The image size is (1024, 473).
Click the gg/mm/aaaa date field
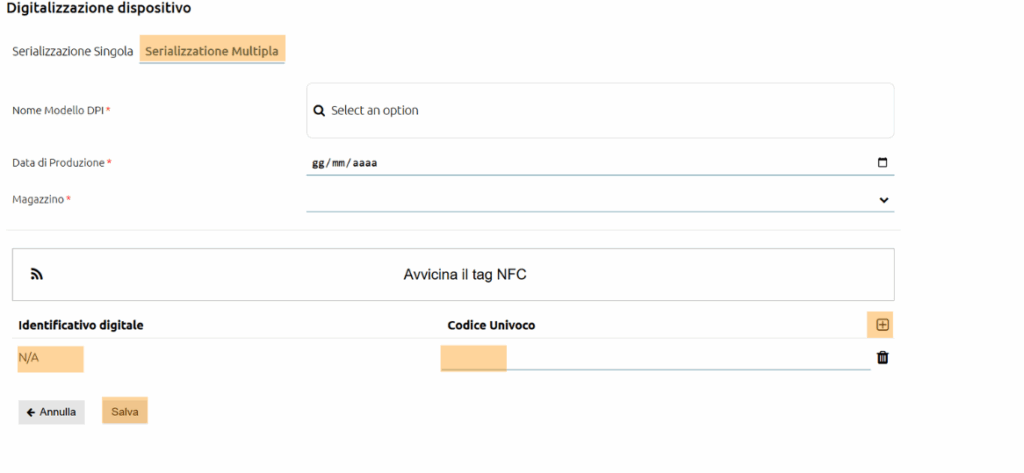coord(600,163)
